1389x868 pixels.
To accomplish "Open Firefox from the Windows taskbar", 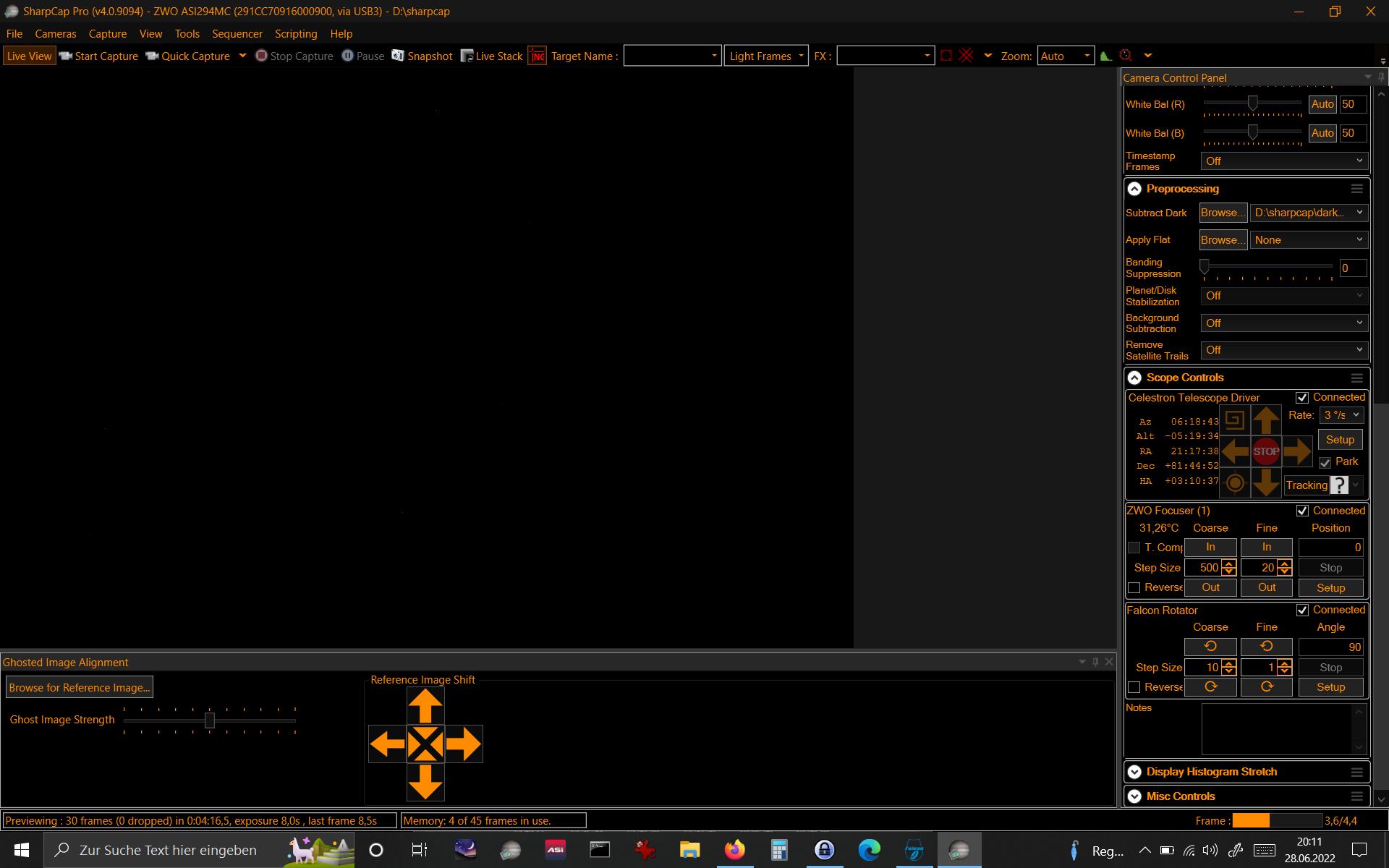I will coord(734,850).
